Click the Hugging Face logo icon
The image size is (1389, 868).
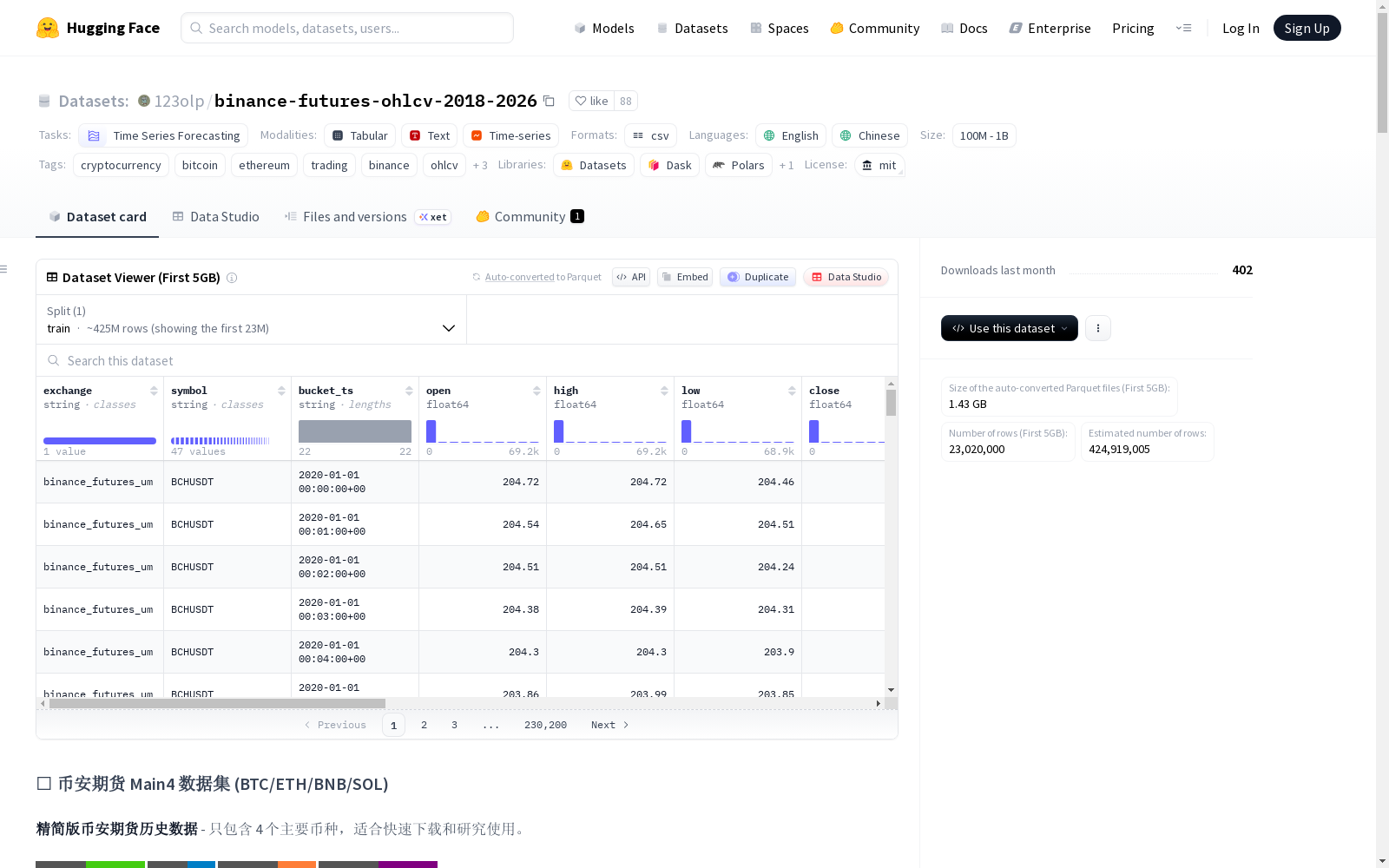click(x=48, y=28)
